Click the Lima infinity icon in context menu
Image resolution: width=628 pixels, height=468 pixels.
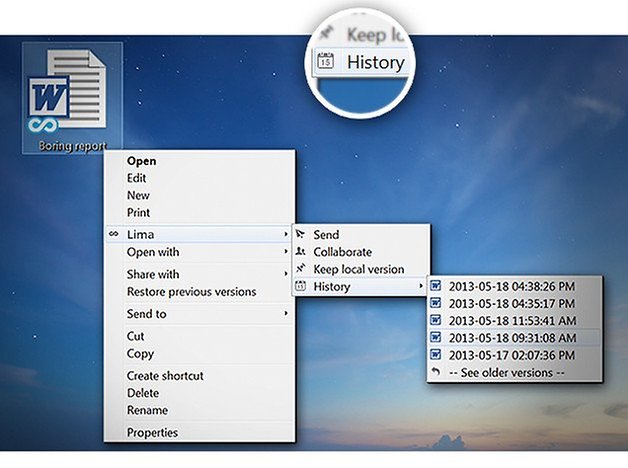point(114,234)
